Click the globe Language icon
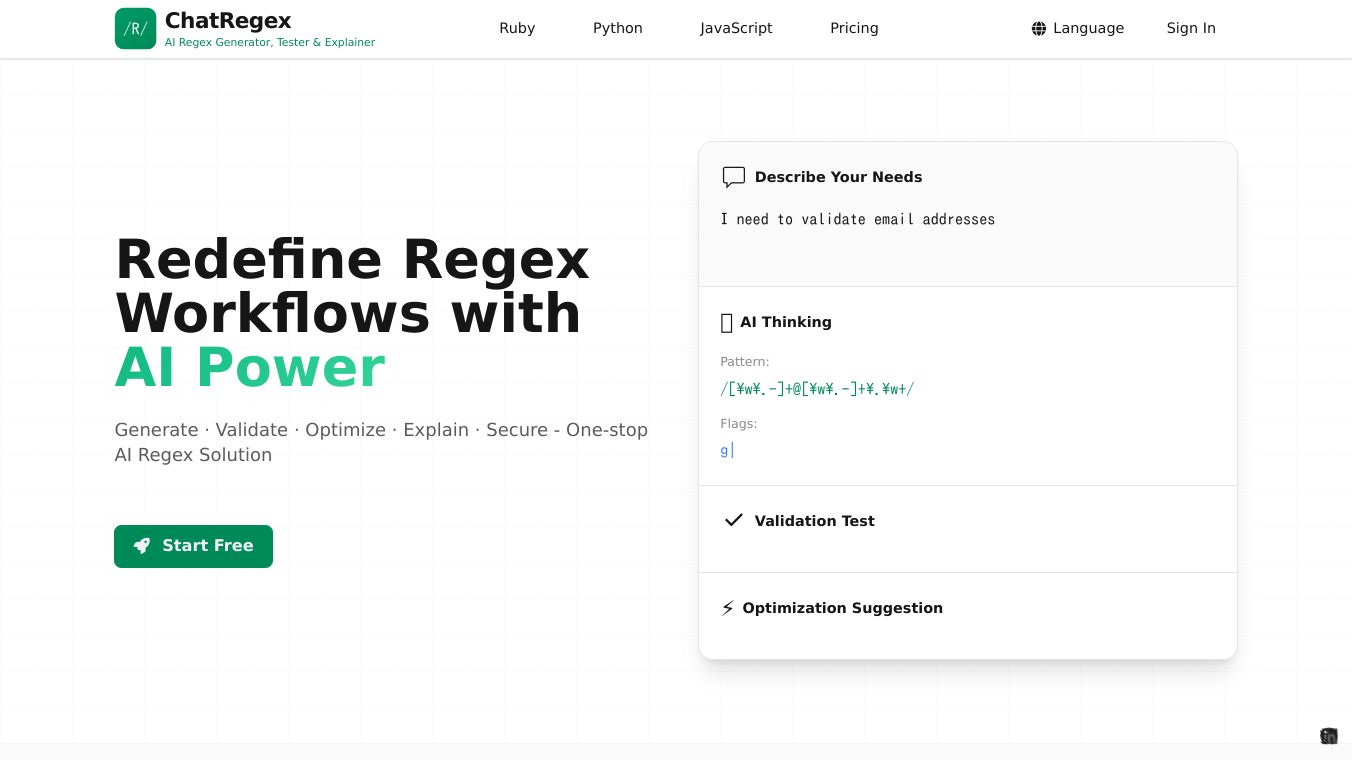 pyautogui.click(x=1039, y=28)
